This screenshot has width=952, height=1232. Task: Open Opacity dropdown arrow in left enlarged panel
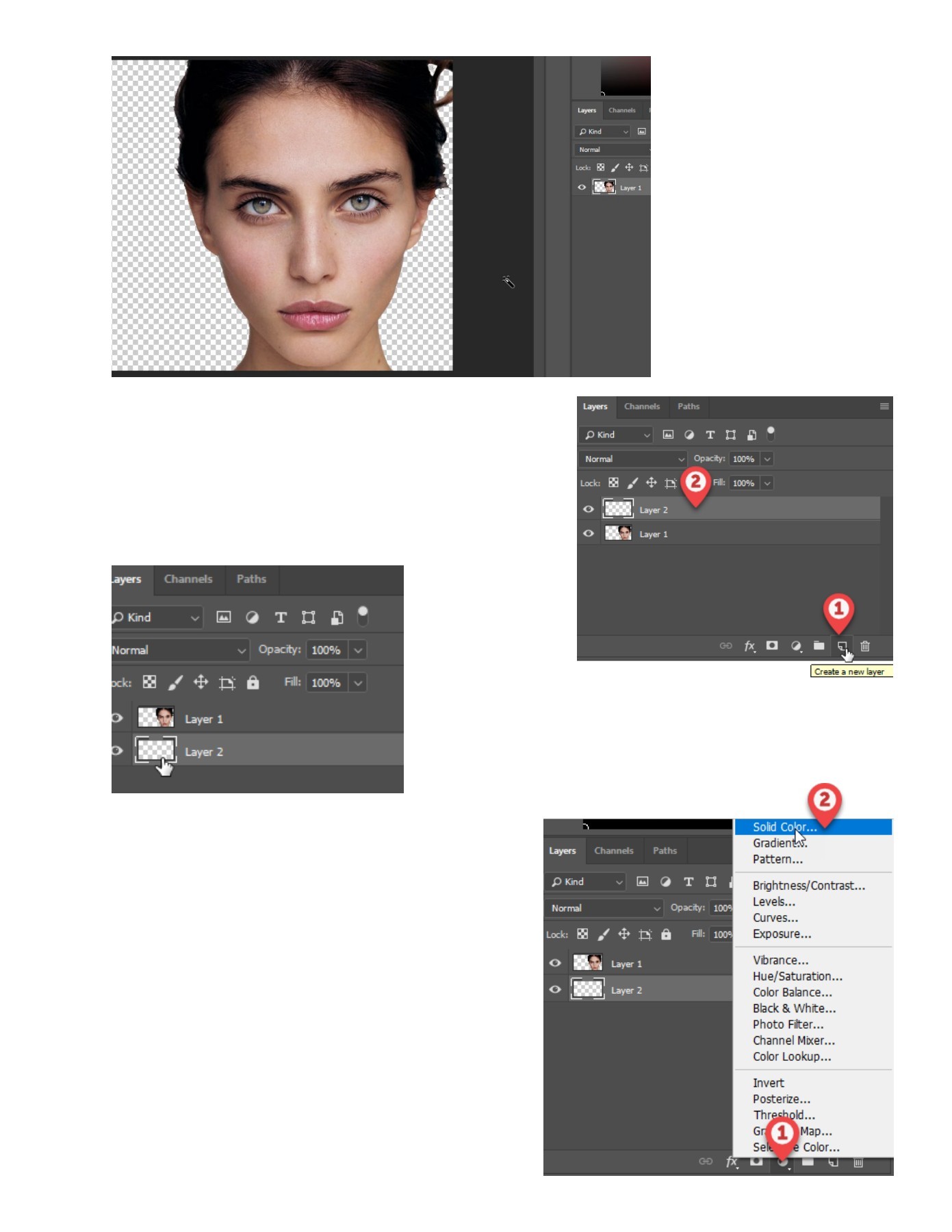pos(358,650)
